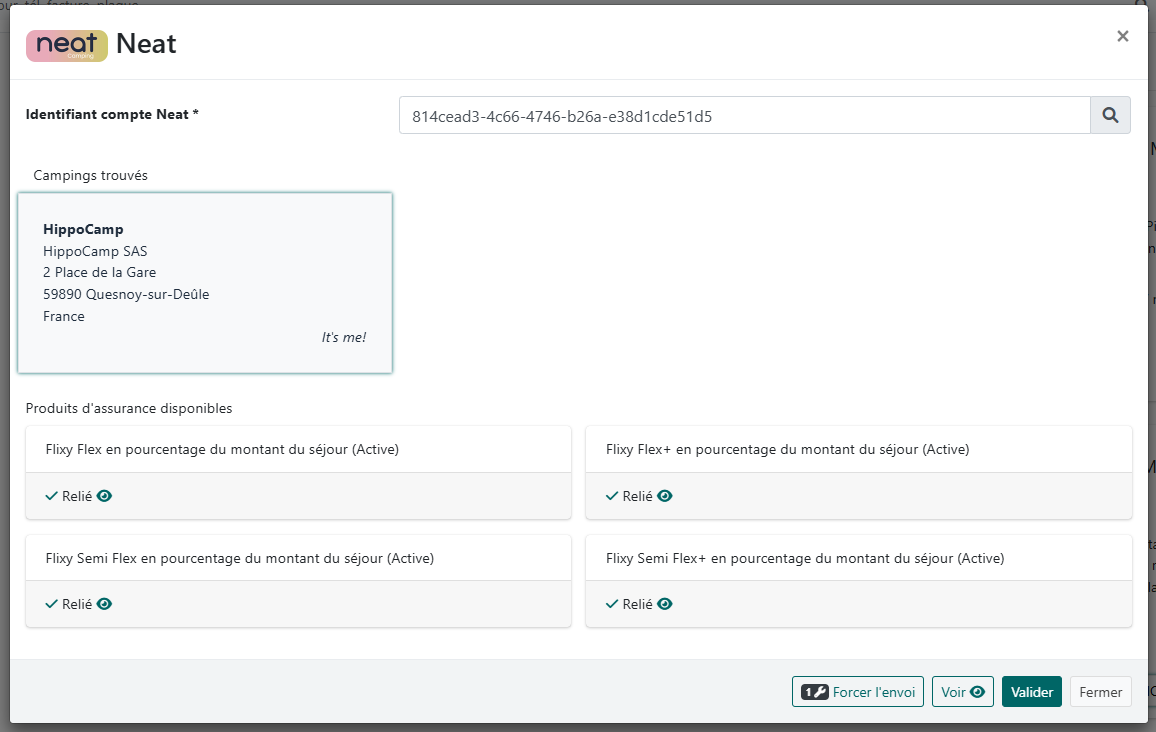This screenshot has width=1156, height=732.
Task: Click the Identifiant compte Neat input field
Action: click(743, 115)
